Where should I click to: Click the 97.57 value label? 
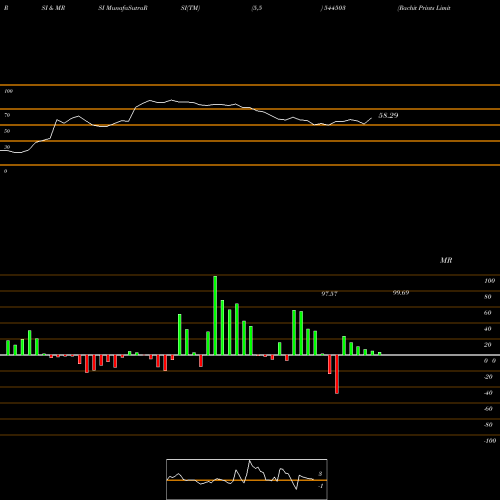point(329,294)
